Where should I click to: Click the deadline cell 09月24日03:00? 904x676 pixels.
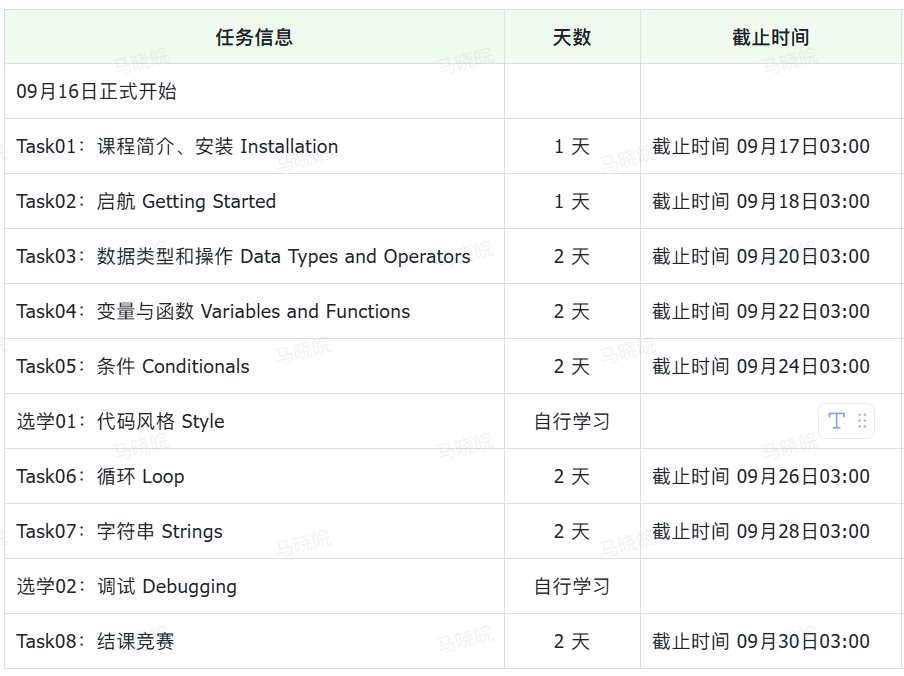pyautogui.click(x=771, y=367)
